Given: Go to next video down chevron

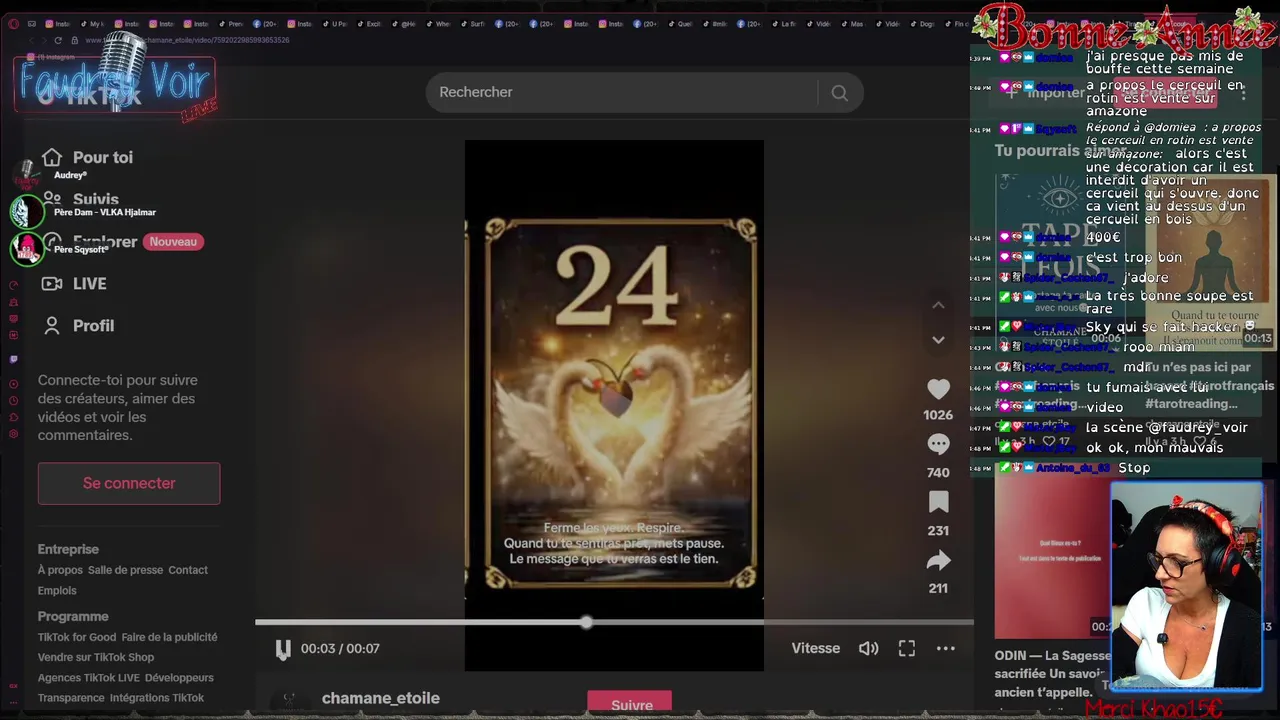Looking at the screenshot, I should [938, 340].
